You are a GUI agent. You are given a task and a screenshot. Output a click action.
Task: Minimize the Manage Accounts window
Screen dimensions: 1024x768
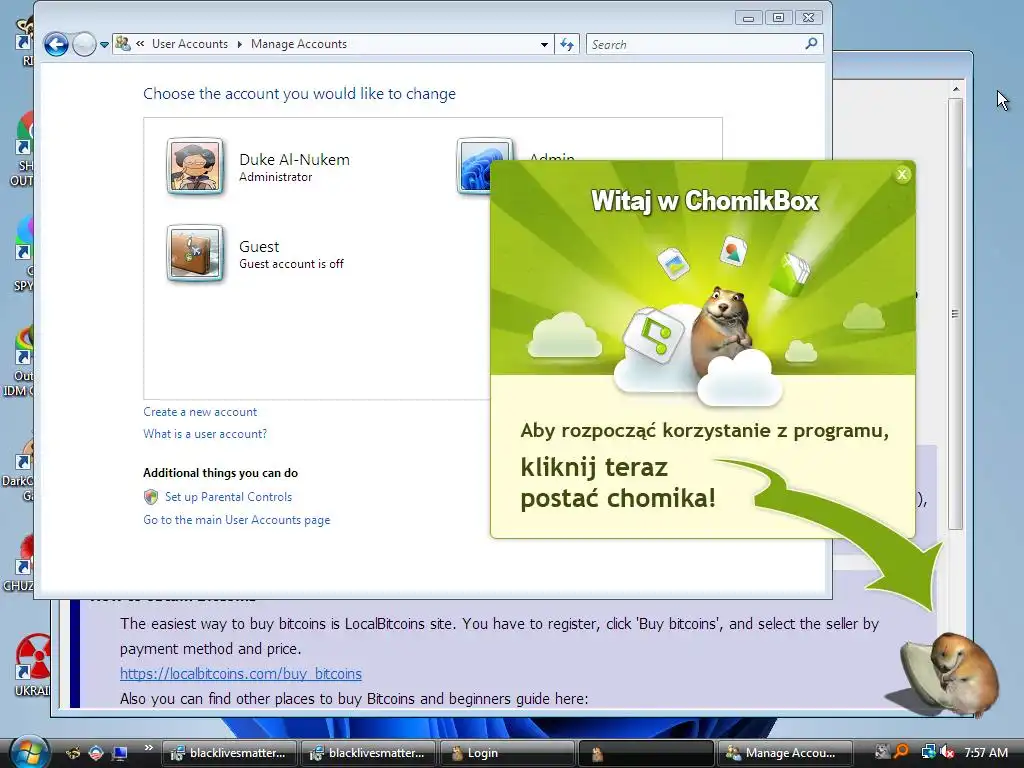click(748, 18)
